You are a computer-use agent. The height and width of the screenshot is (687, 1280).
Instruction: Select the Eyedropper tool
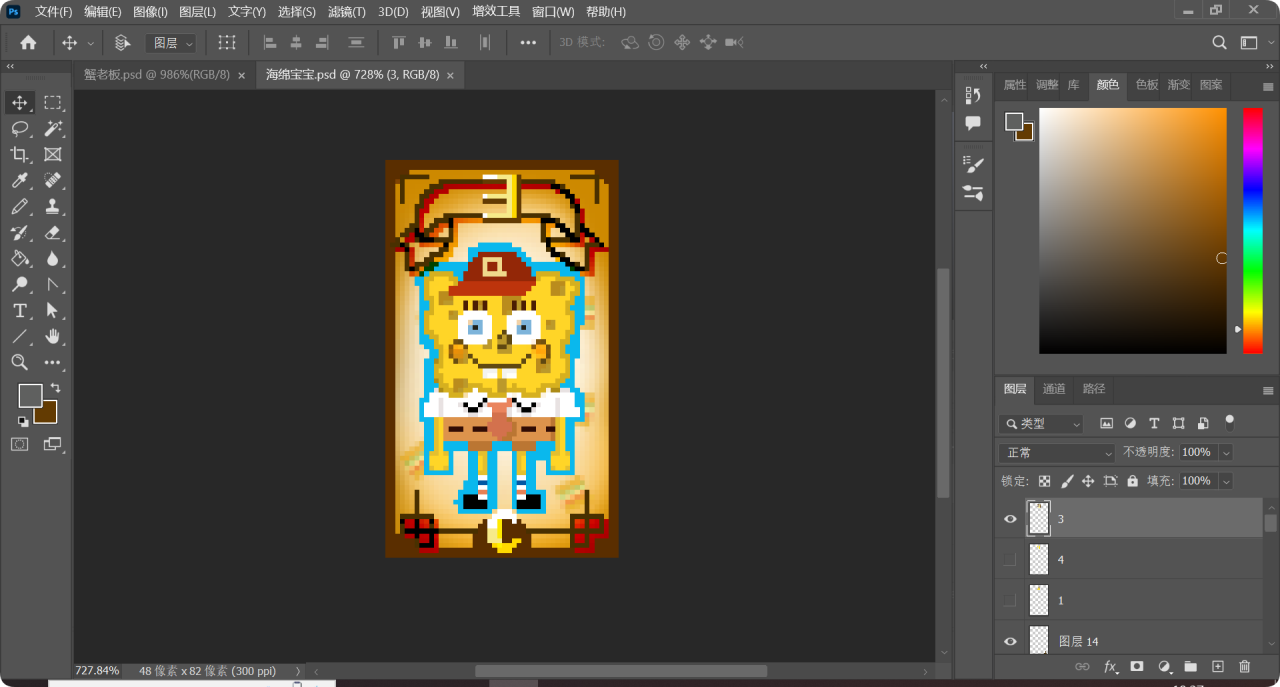click(x=20, y=180)
